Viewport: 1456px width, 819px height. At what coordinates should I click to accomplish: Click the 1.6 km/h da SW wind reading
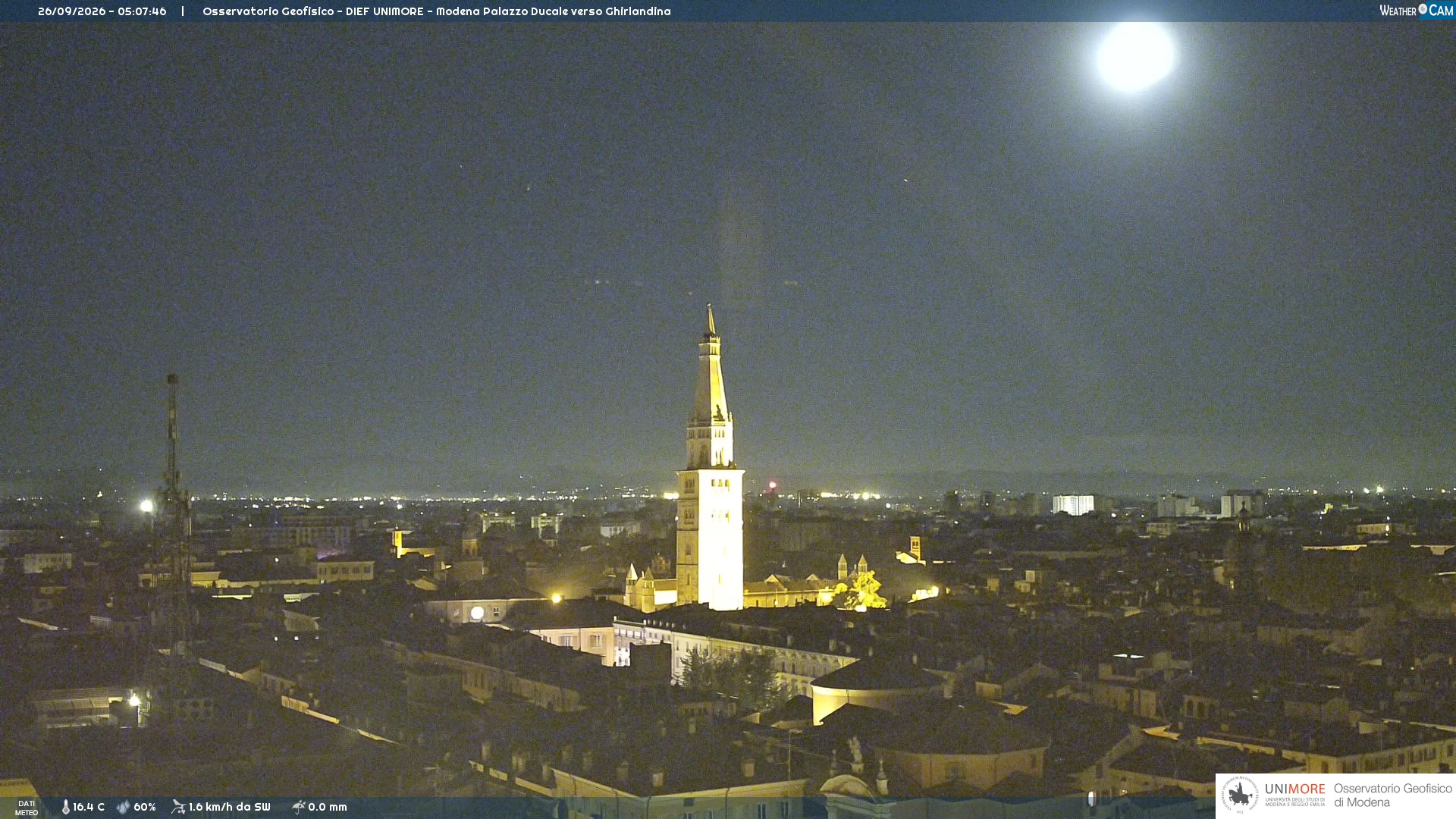point(229,807)
